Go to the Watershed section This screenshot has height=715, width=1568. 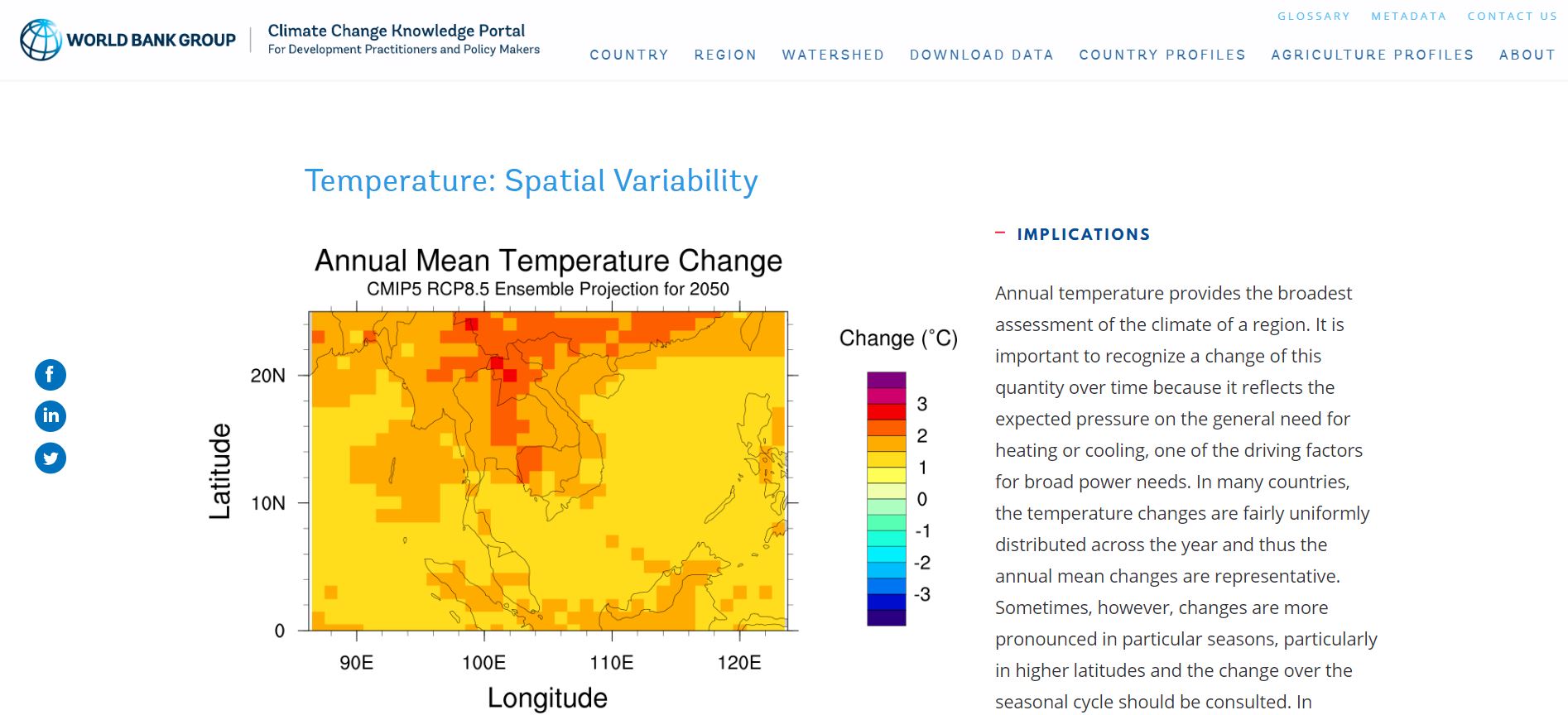(x=833, y=55)
